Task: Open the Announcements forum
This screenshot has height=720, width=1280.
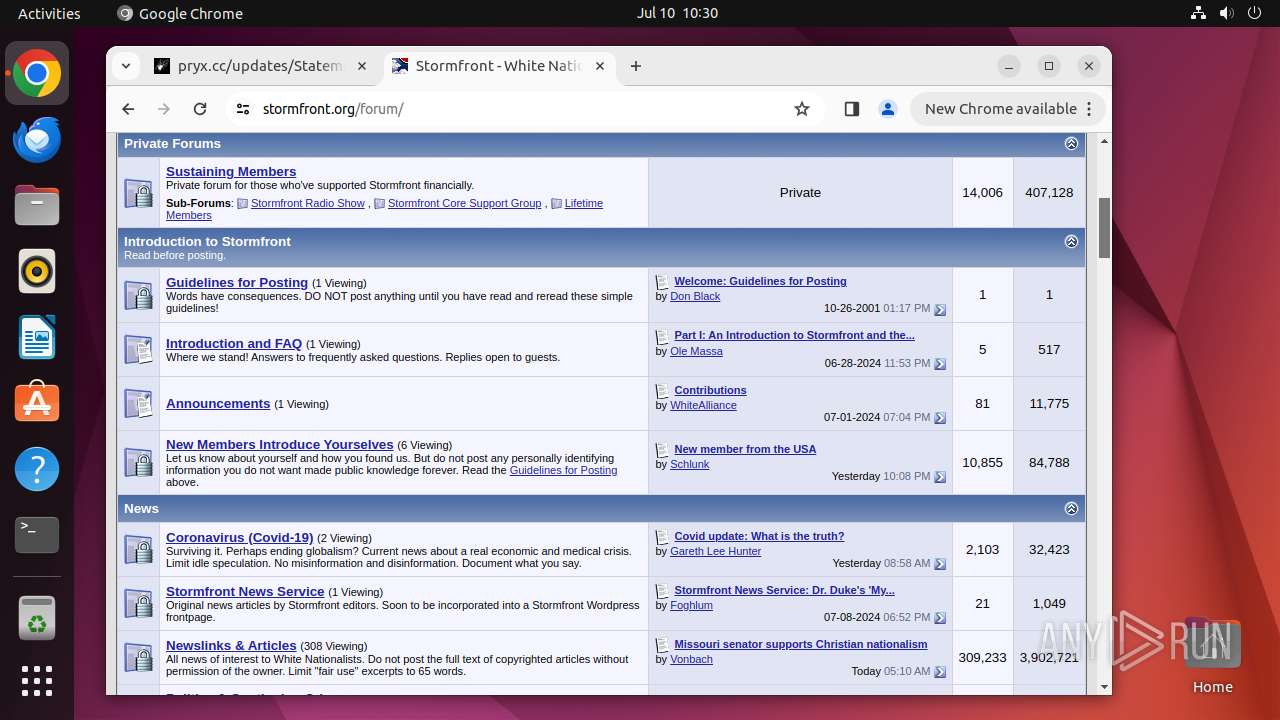Action: (218, 404)
